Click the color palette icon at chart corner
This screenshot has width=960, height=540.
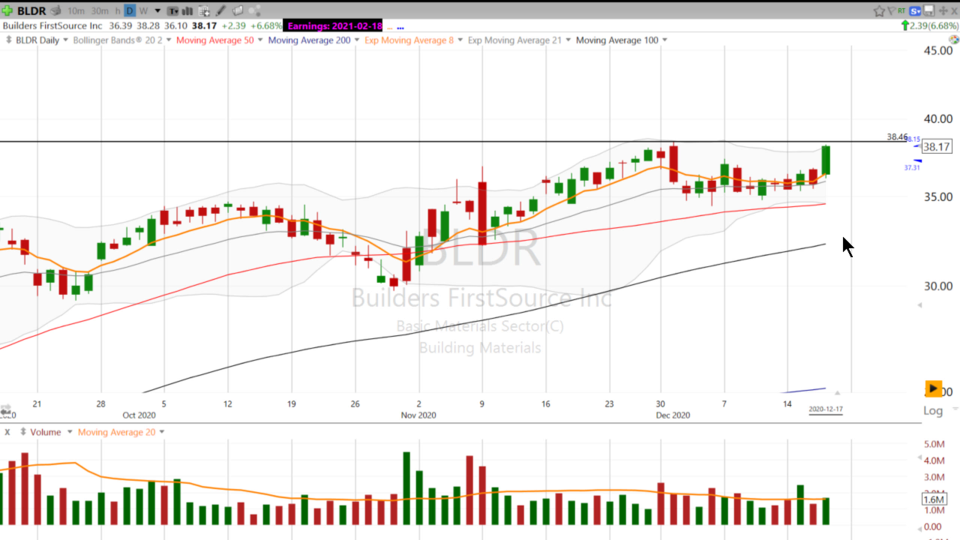tap(954, 40)
